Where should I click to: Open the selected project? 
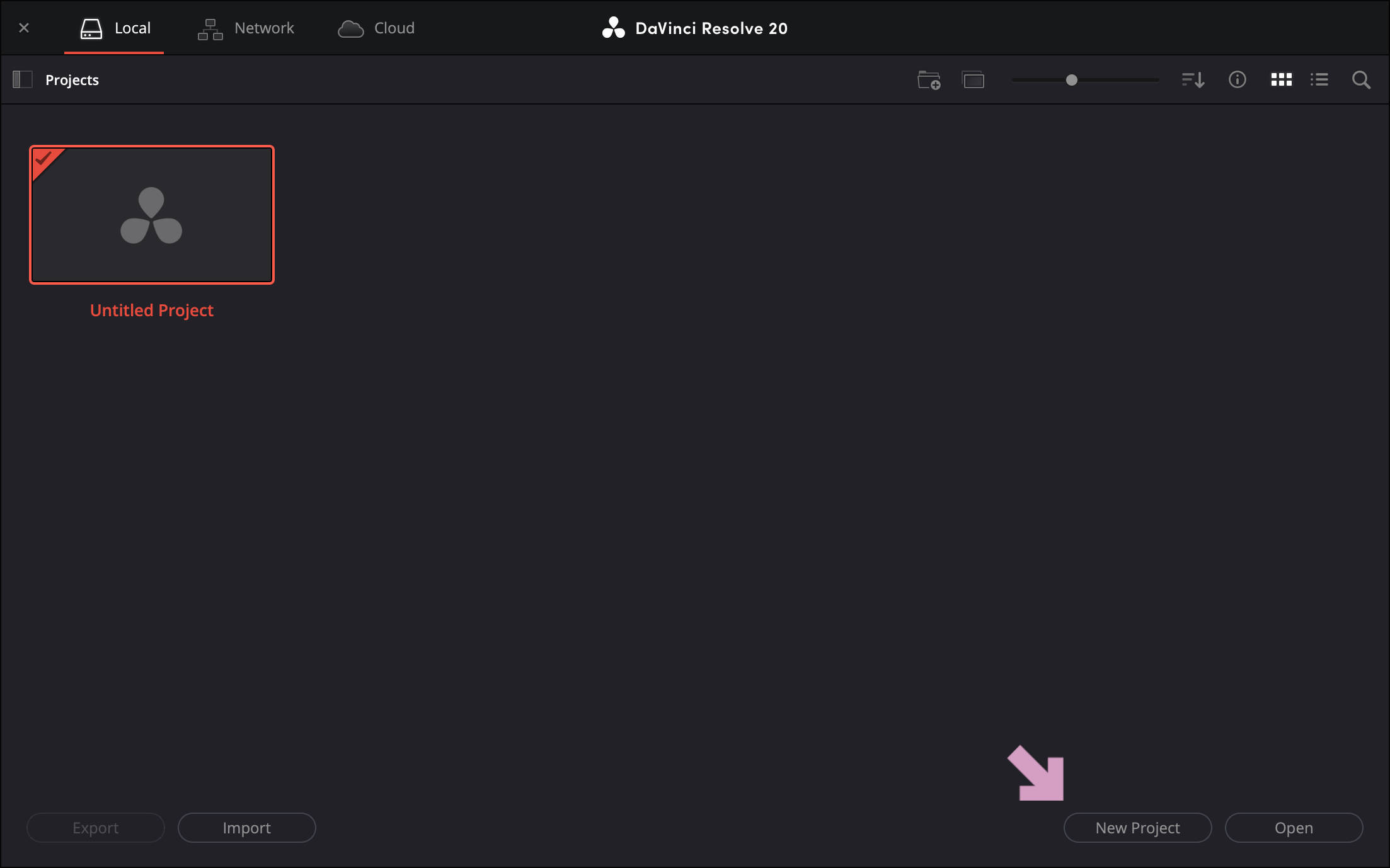1294,828
